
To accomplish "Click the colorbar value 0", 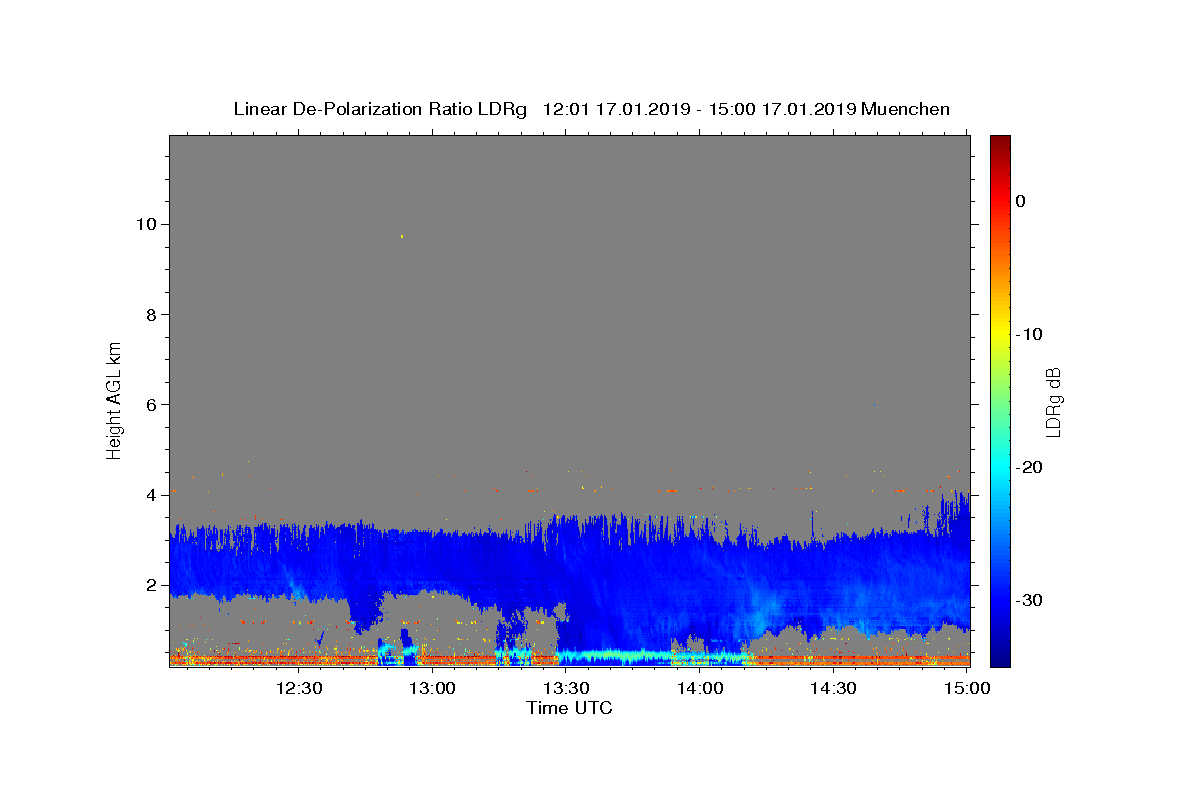I will pyautogui.click(x=1021, y=201).
